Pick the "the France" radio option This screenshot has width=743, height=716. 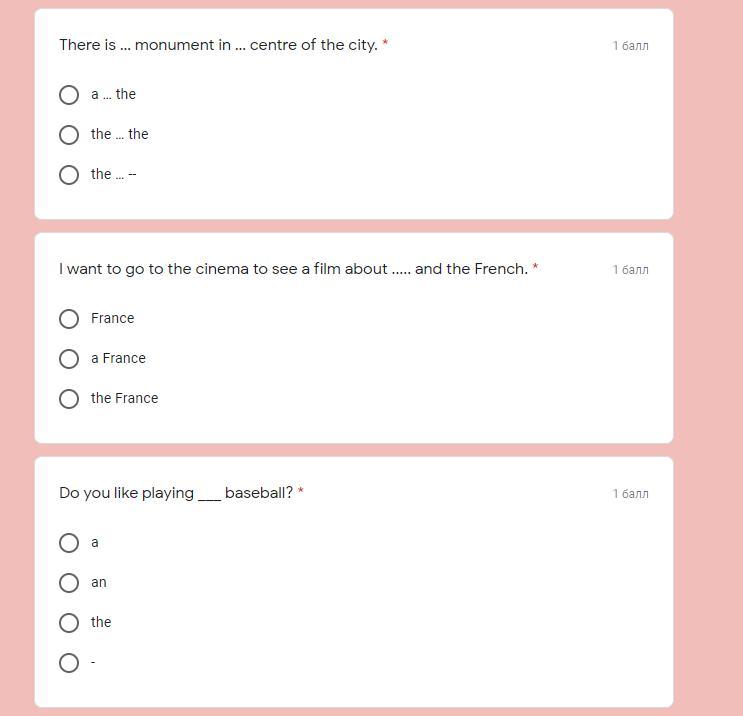pos(69,399)
